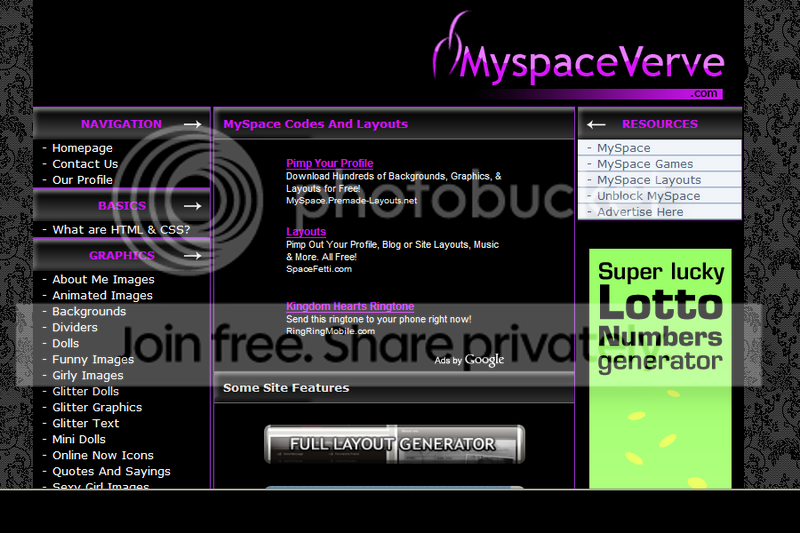Select the Dividers graphics link

coord(74,327)
